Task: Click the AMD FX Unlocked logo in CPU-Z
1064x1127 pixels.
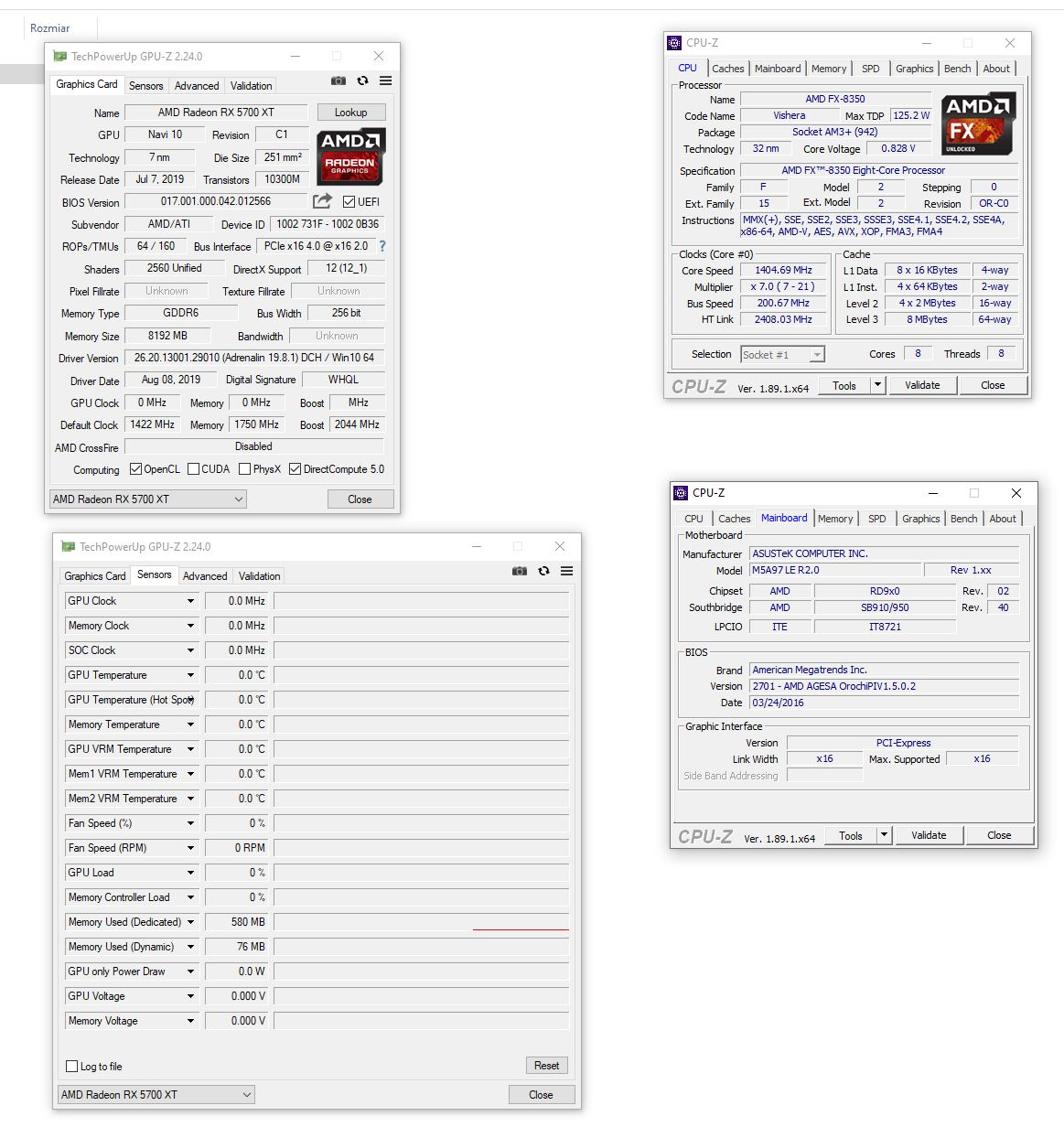Action: [x=978, y=124]
